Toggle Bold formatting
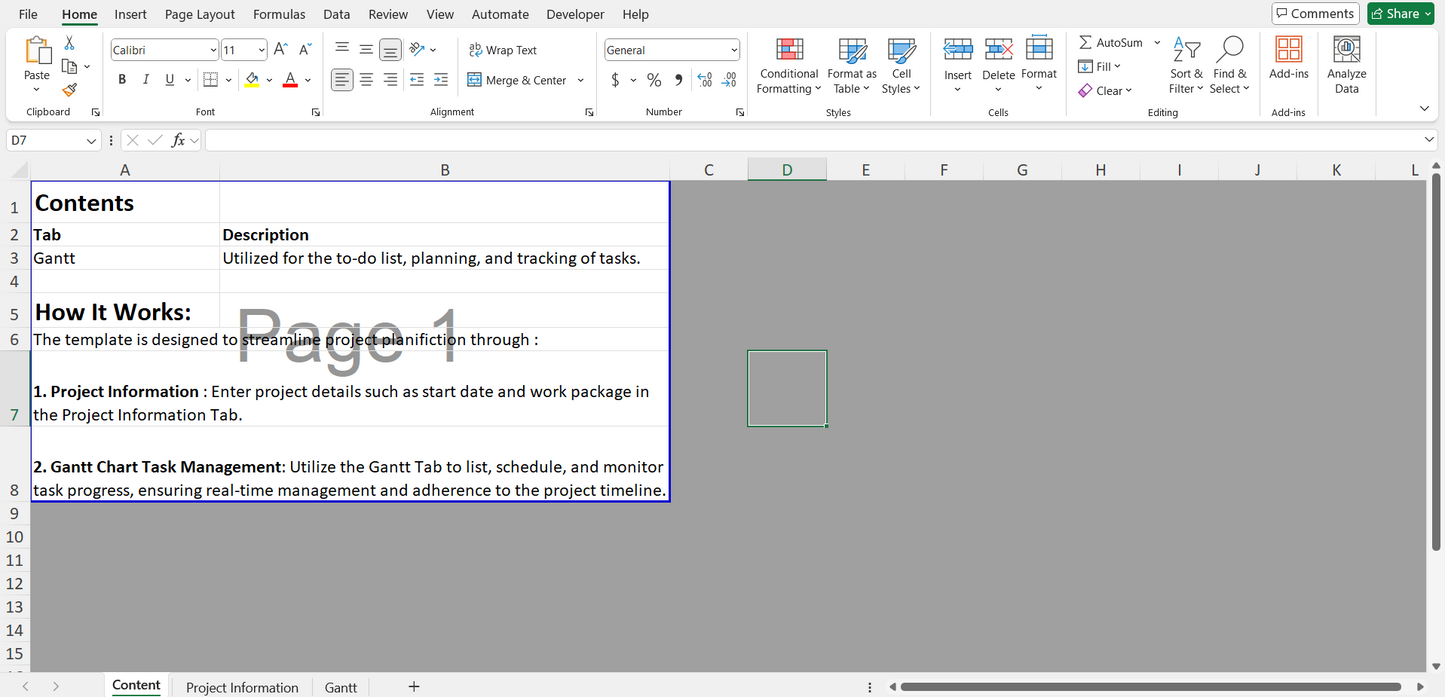1445x697 pixels. click(x=122, y=80)
